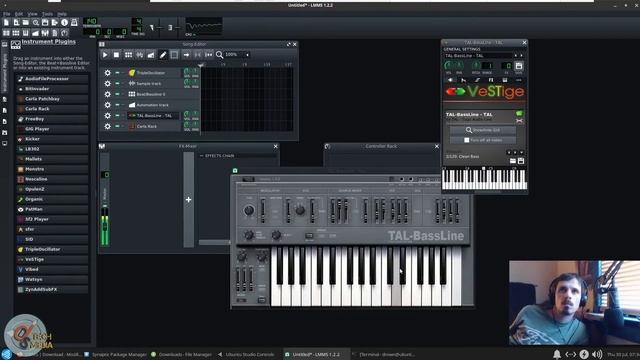Toggle the metronome icon in the toolbar

pos(74,23)
